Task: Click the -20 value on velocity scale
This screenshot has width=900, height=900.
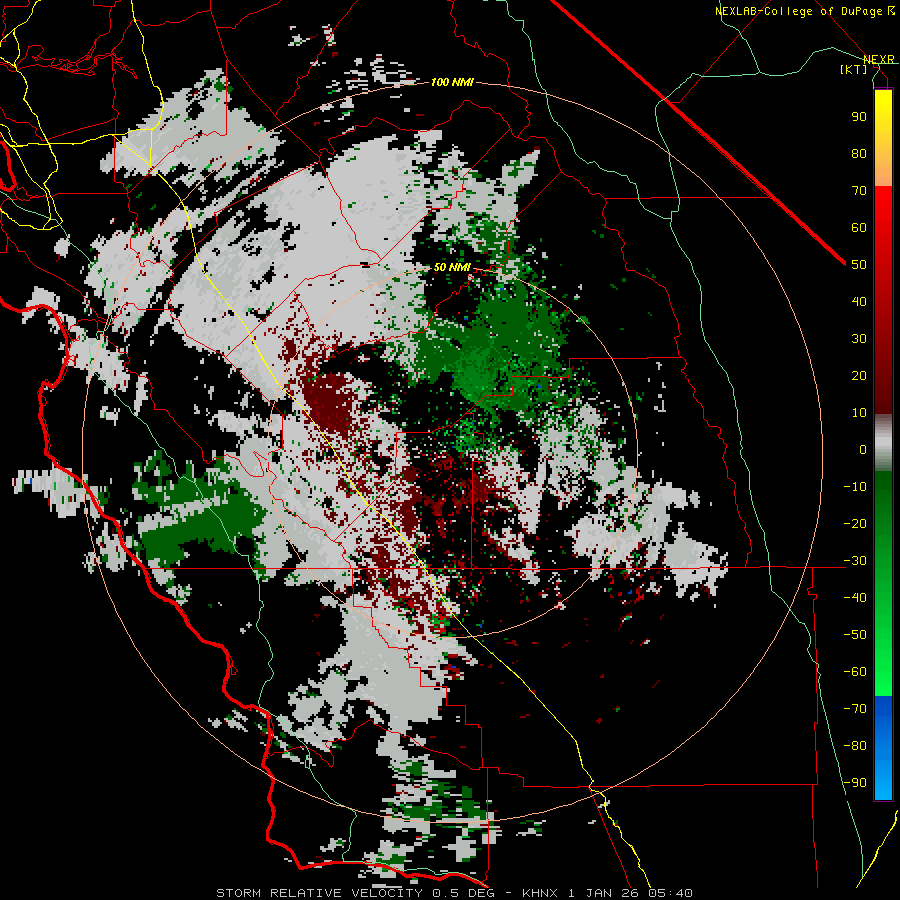Action: coord(855,524)
